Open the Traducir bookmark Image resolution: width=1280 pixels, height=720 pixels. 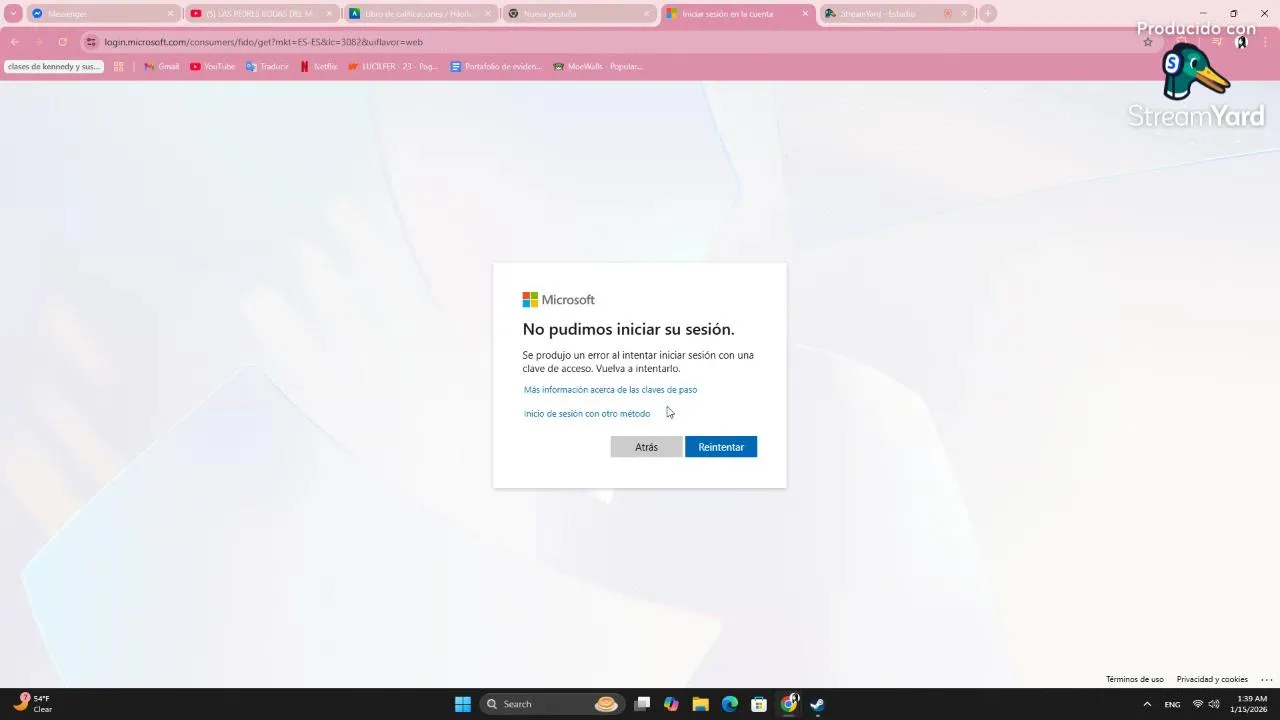pos(267,67)
